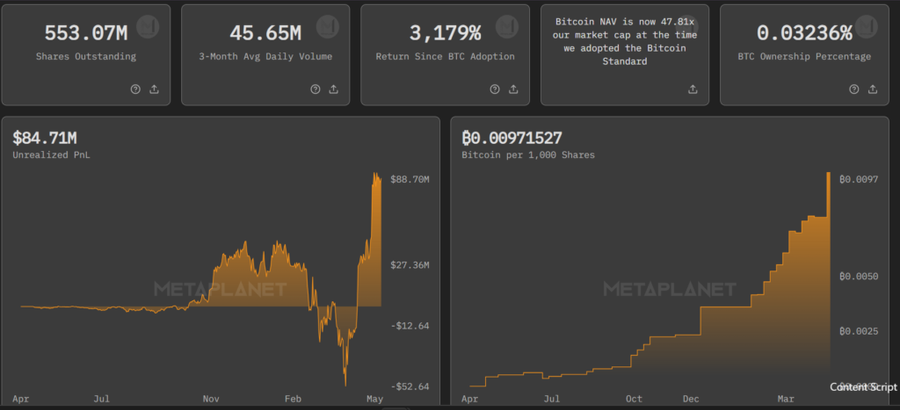Share the Return Since BTC Adoption card
The image size is (900, 410).
[514, 89]
